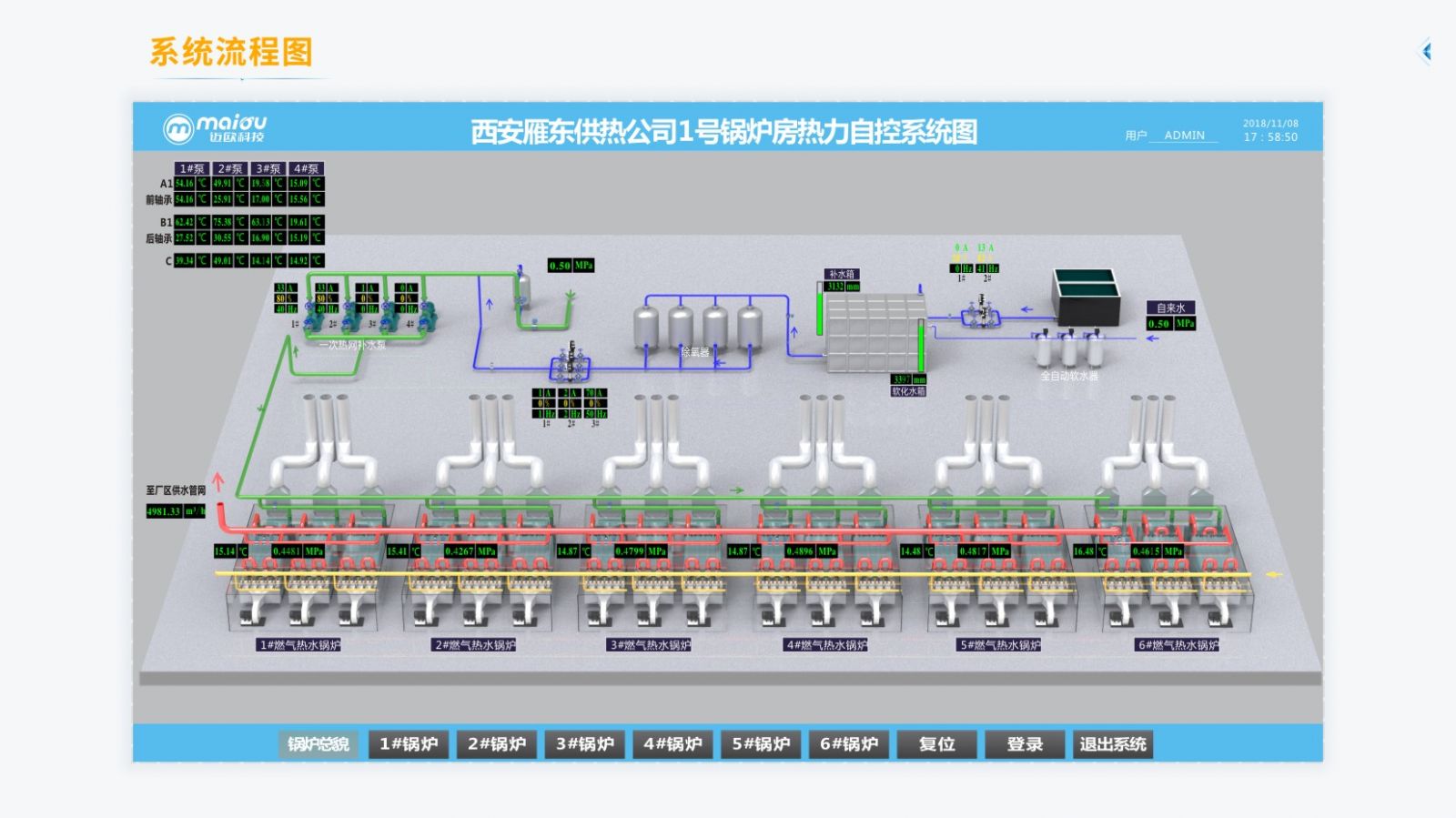Click the automatic water softener unit
This screenshot has width=1456, height=818.
tap(1068, 347)
